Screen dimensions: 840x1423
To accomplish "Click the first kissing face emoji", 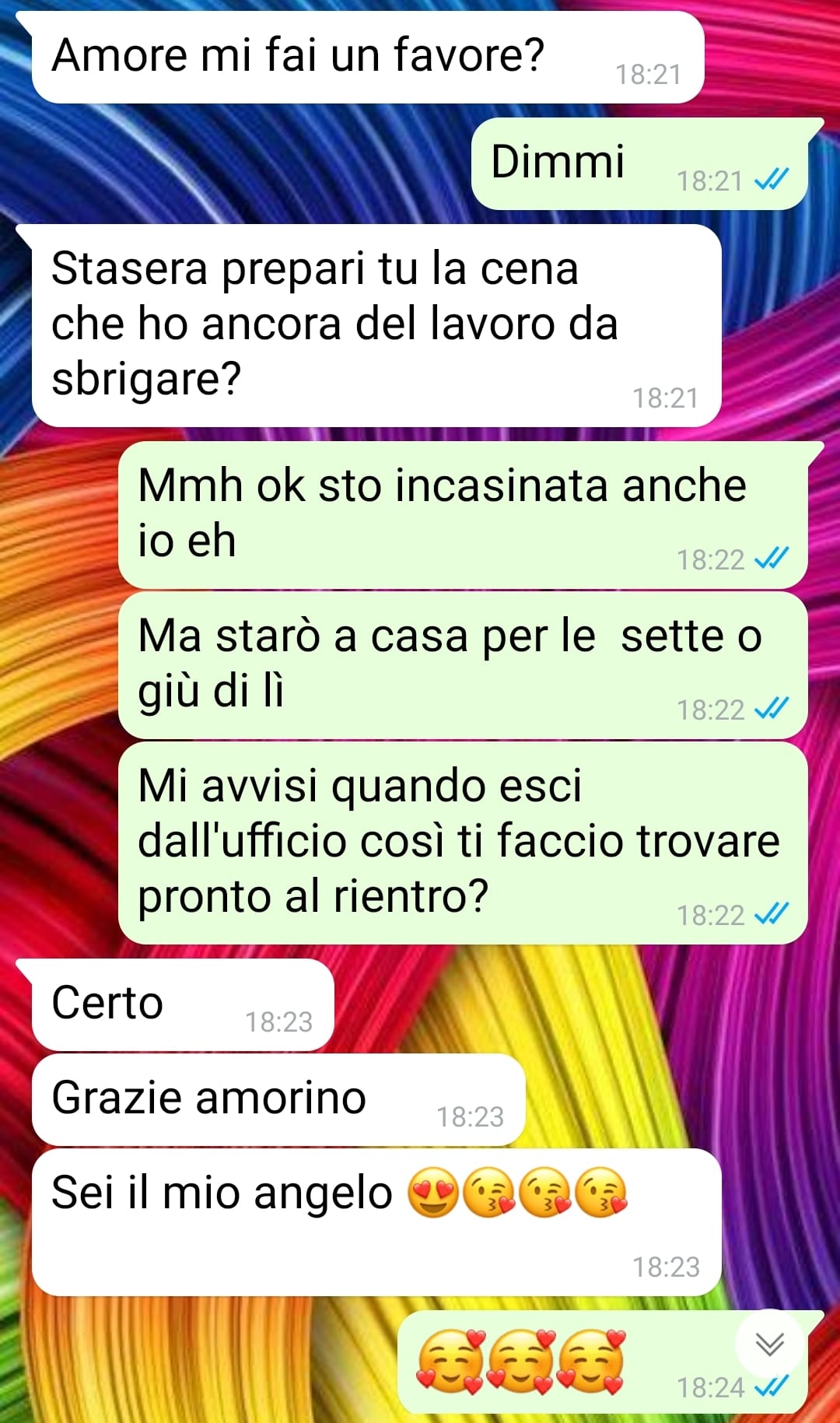I will click(488, 1193).
